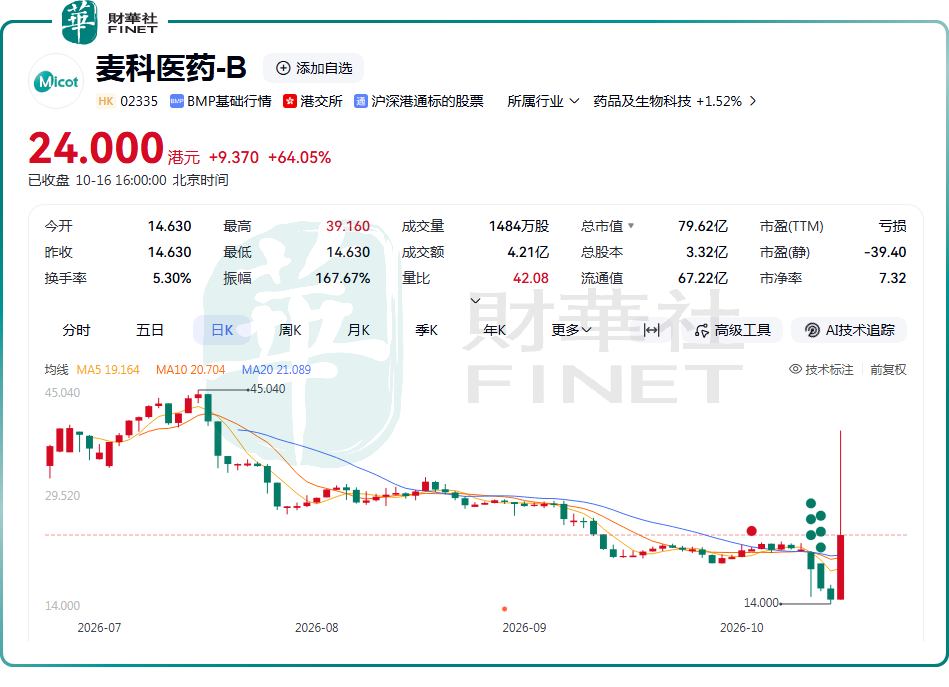Click the 成交量 1484万股 value
This screenshot has width=949, height=687.
pos(519,226)
